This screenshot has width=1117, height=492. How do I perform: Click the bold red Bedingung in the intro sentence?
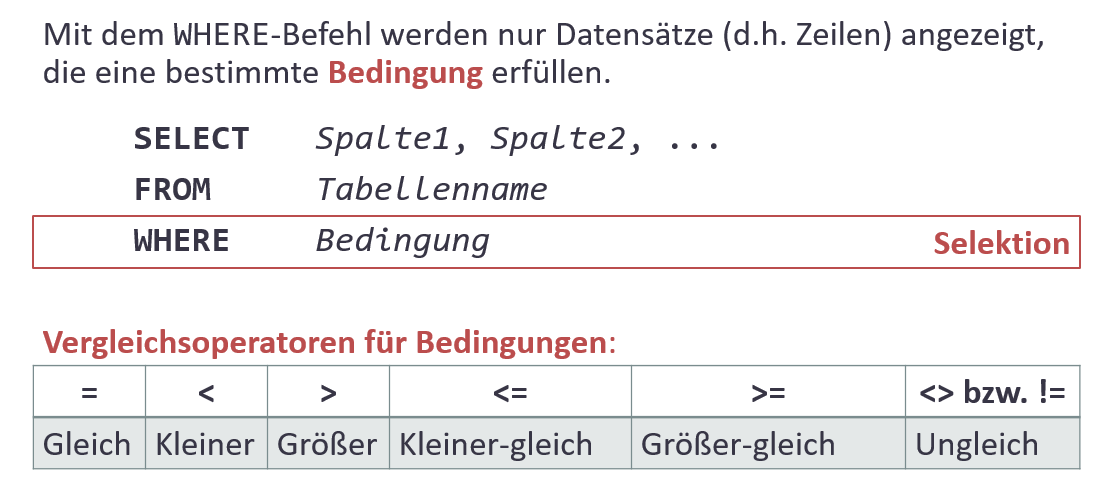(x=405, y=73)
